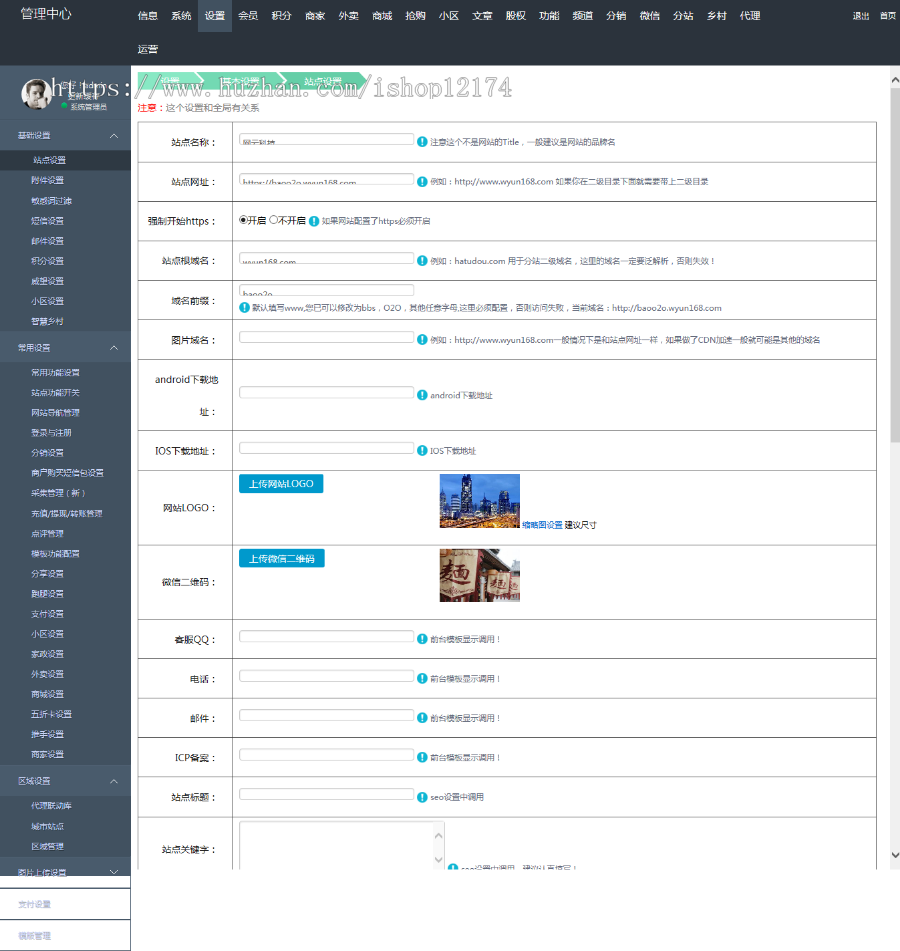
Task: Open 敏感词过滤 in sidebar
Action: (x=52, y=200)
